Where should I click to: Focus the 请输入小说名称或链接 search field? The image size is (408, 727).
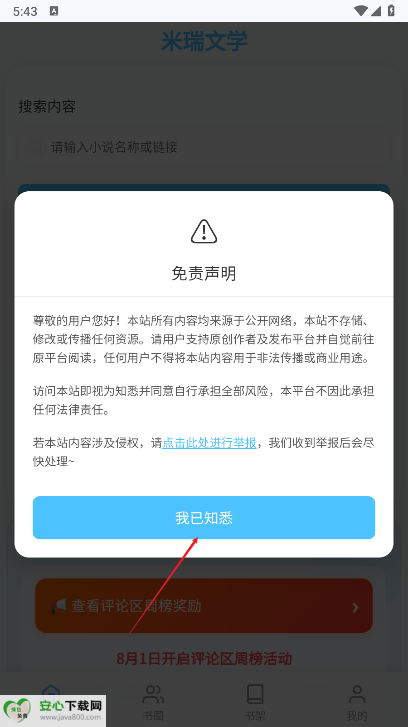pyautogui.click(x=204, y=147)
